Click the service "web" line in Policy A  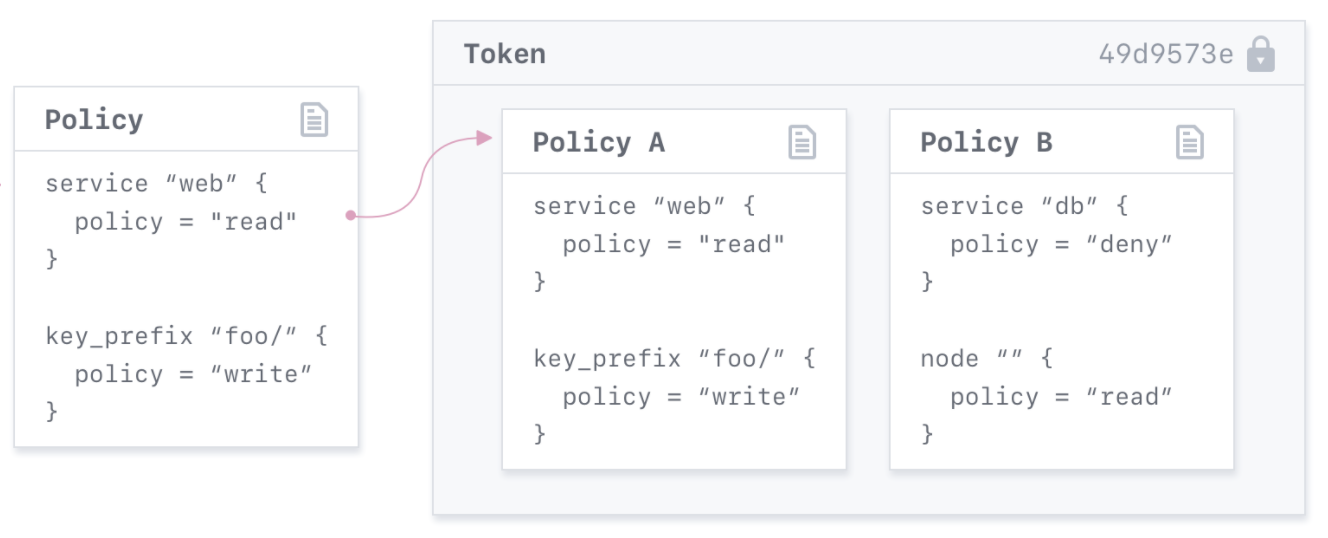(644, 206)
